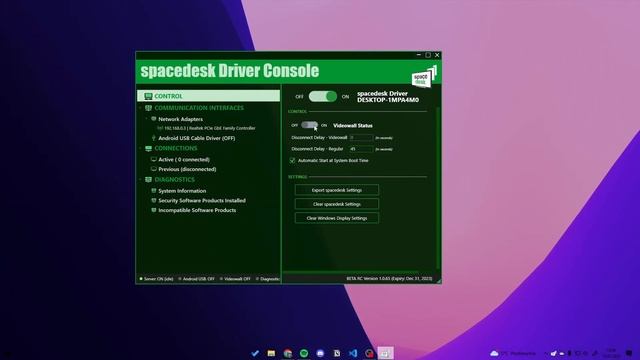
Task: Click the Network Adapters shield icon
Action: tap(153, 119)
